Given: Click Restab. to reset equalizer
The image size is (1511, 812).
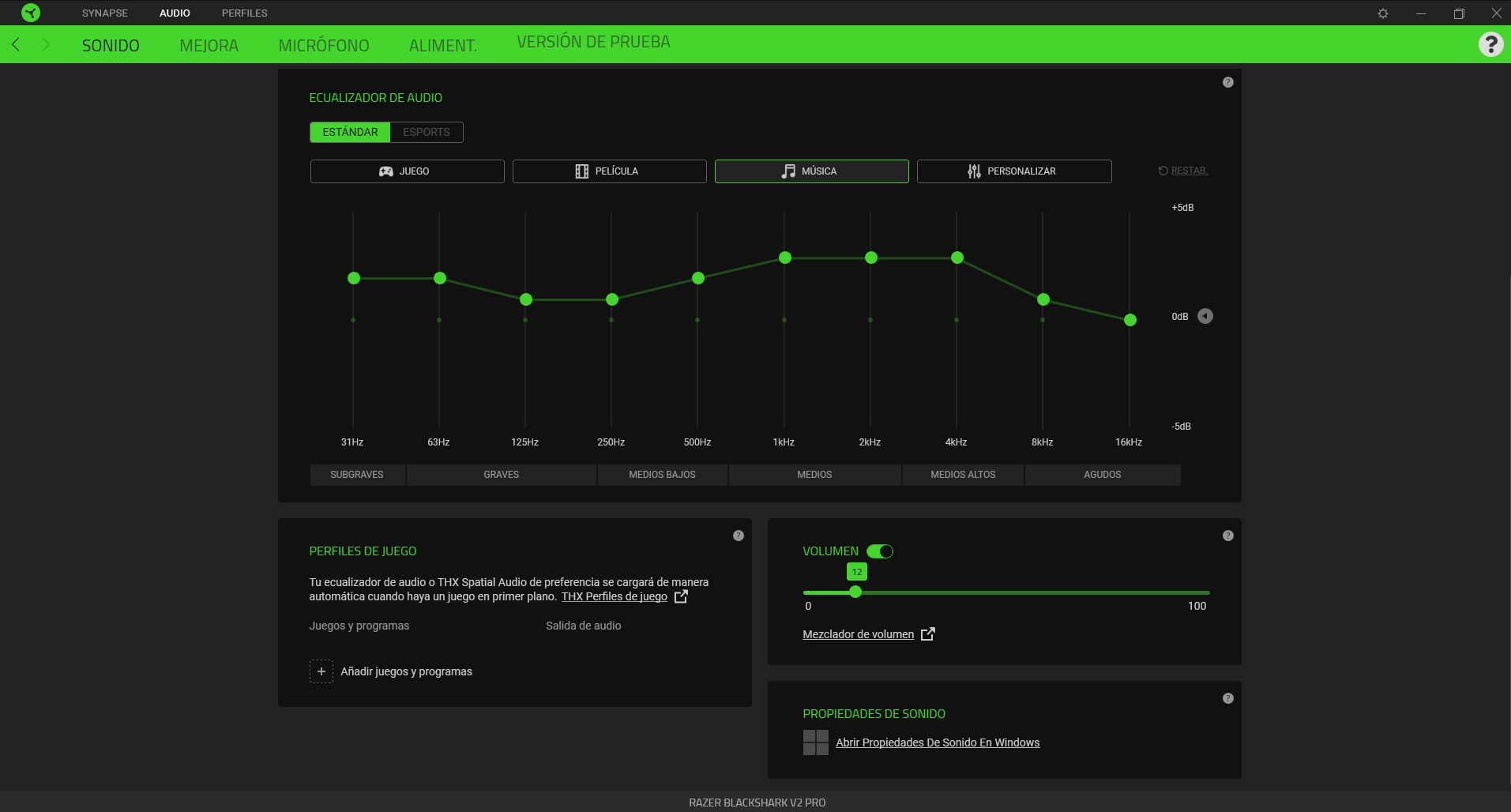Looking at the screenshot, I should click(x=1182, y=171).
